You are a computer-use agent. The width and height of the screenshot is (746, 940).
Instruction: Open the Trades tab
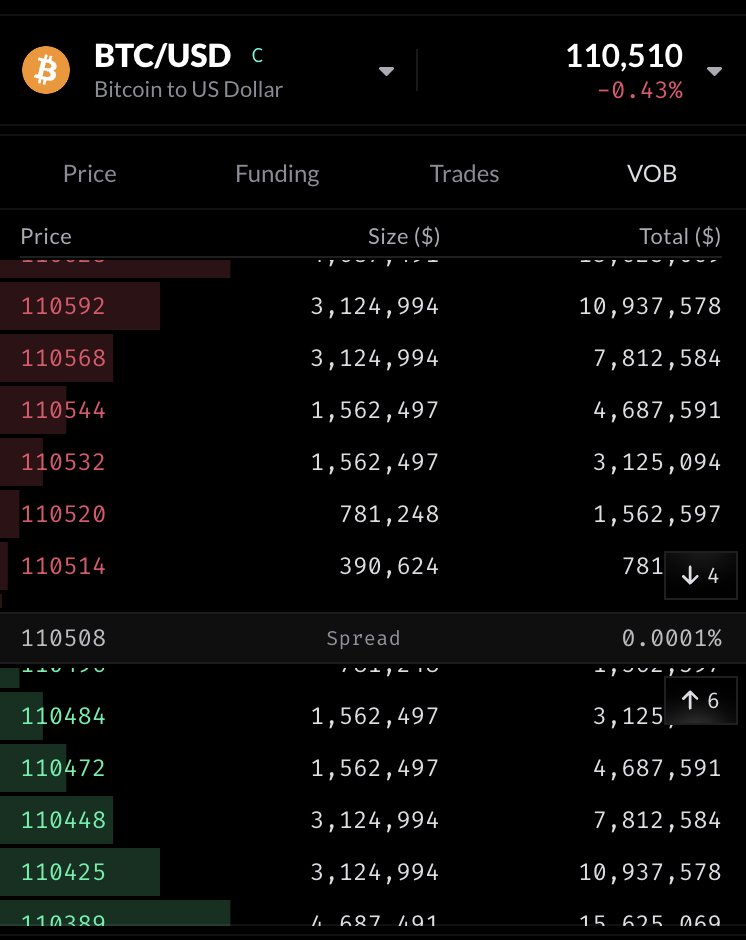point(465,174)
